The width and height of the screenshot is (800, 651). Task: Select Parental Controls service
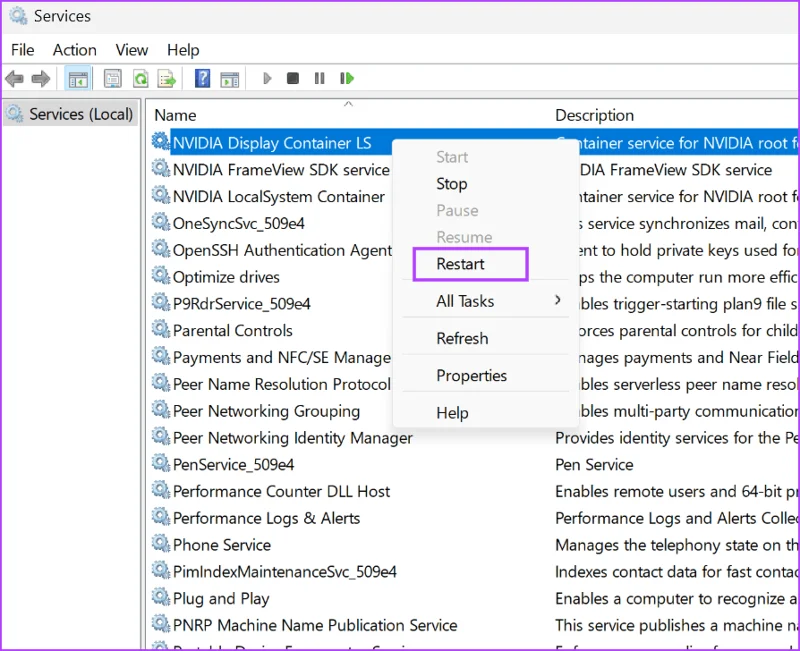click(x=233, y=331)
